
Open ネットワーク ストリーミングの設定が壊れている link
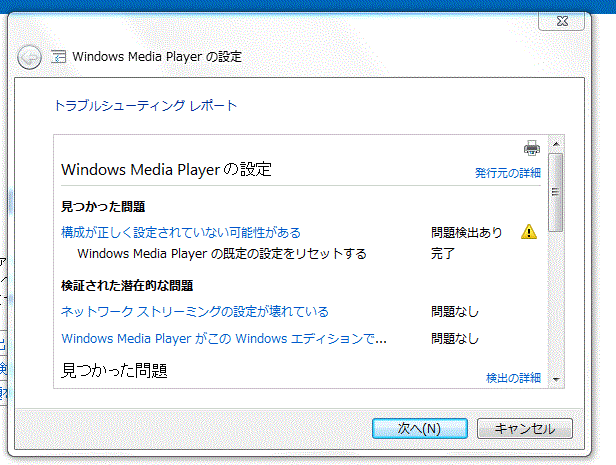[x=195, y=311]
